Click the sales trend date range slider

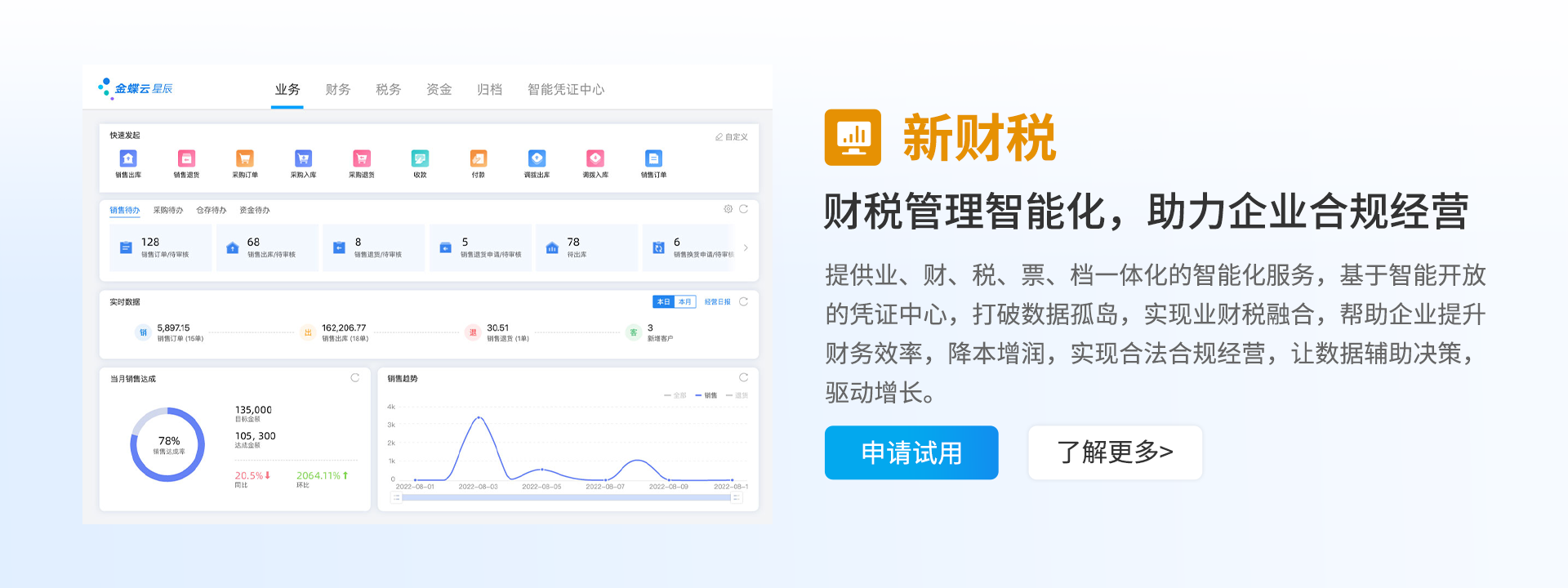tap(567, 497)
